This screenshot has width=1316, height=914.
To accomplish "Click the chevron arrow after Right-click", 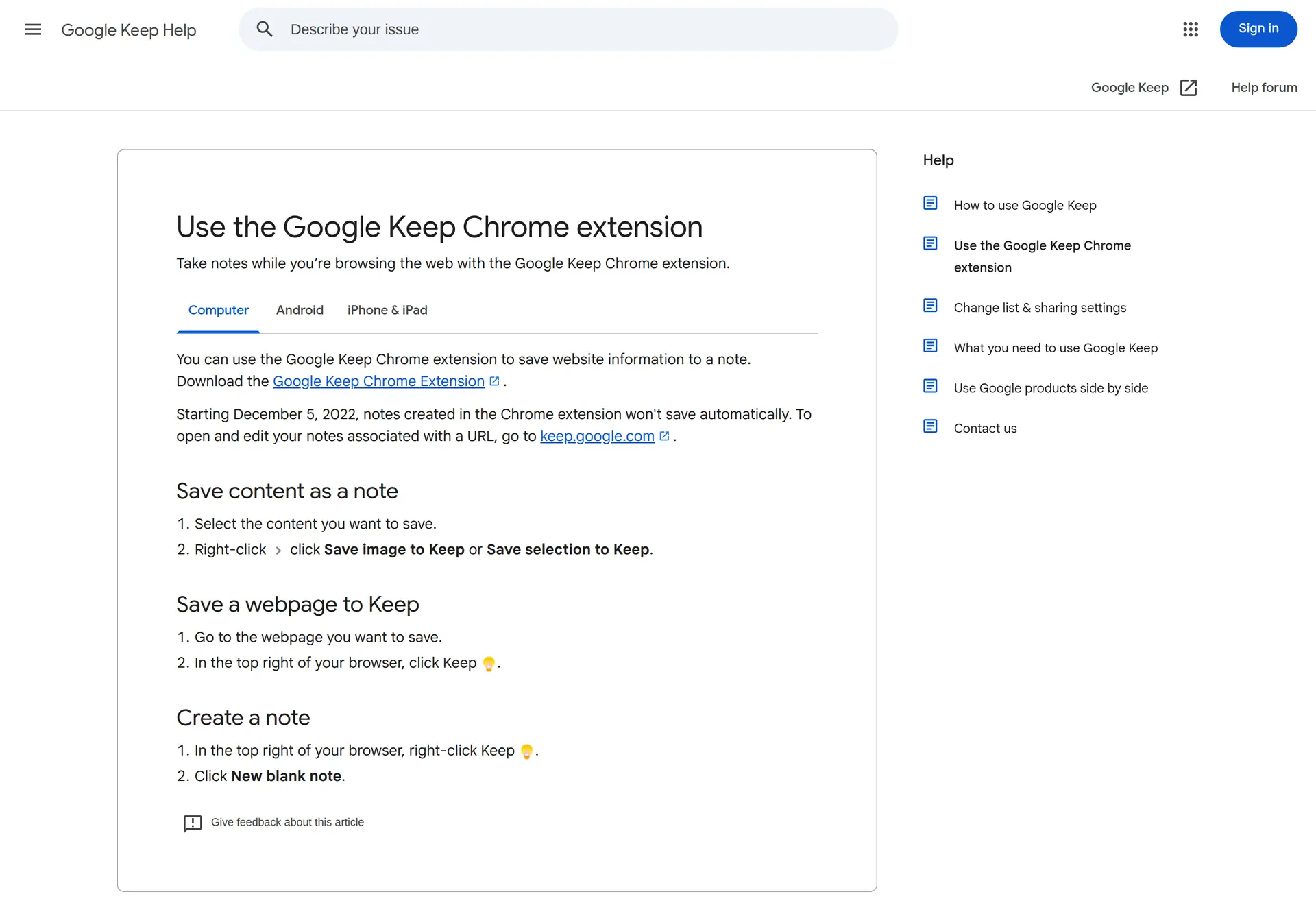I will 278,550.
